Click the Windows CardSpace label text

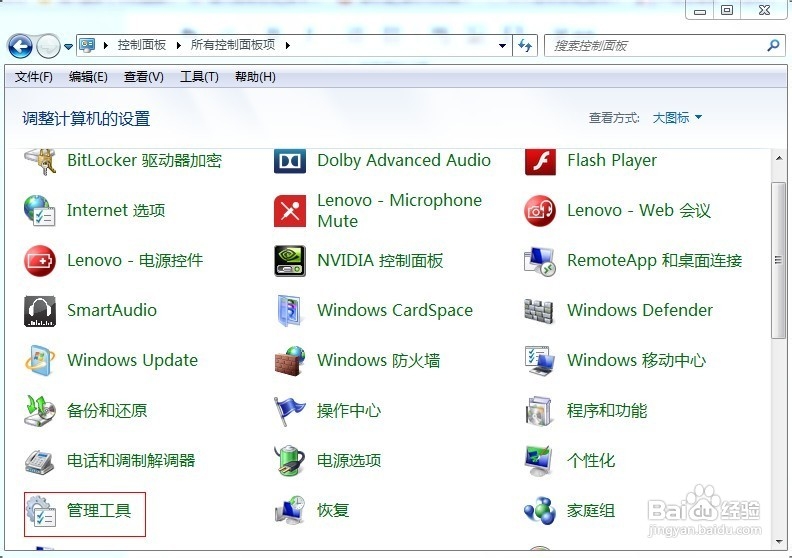pos(395,311)
